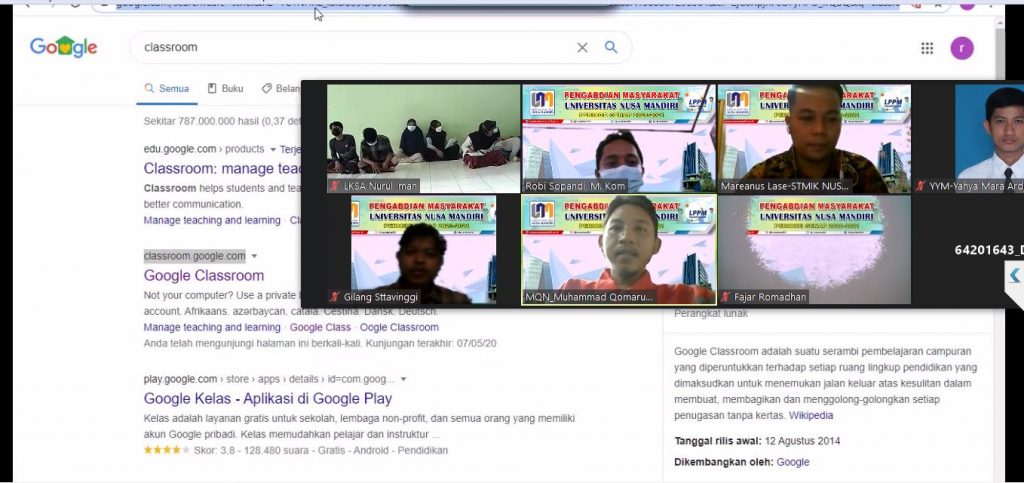Open the purple account avatar

[x=961, y=48]
